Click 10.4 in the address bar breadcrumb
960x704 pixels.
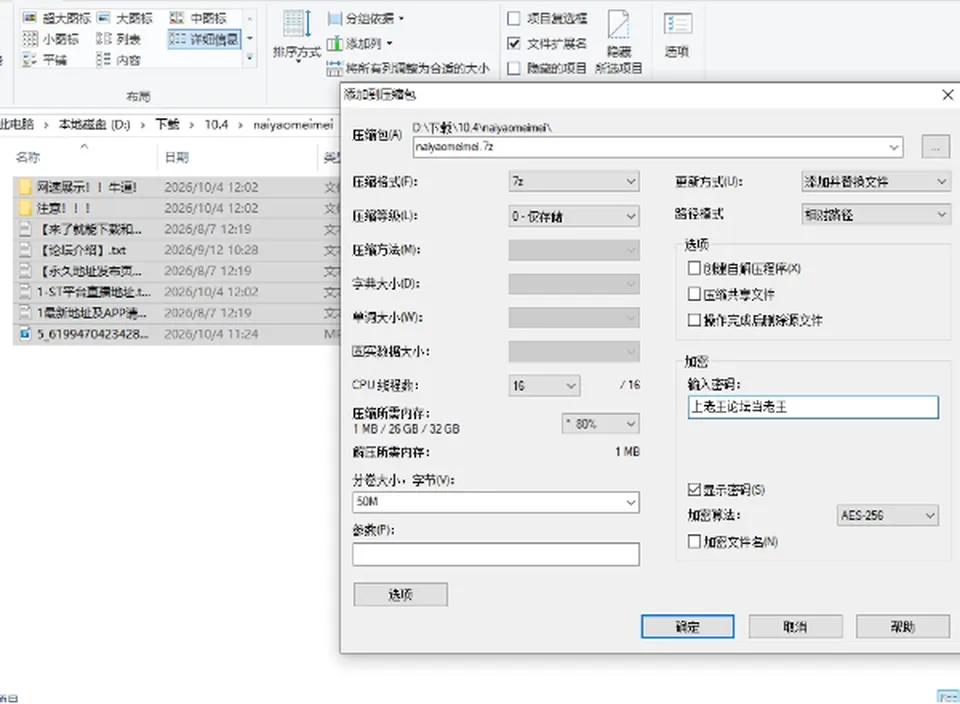(x=216, y=125)
